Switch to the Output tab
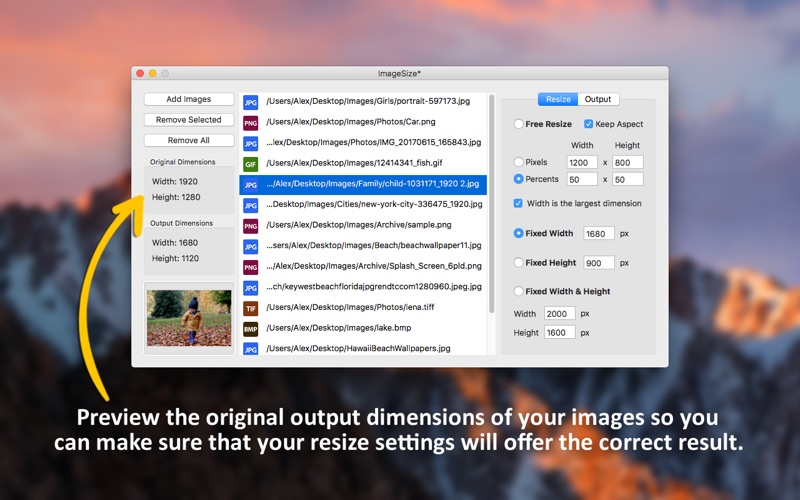The height and width of the screenshot is (500, 800). (x=598, y=99)
